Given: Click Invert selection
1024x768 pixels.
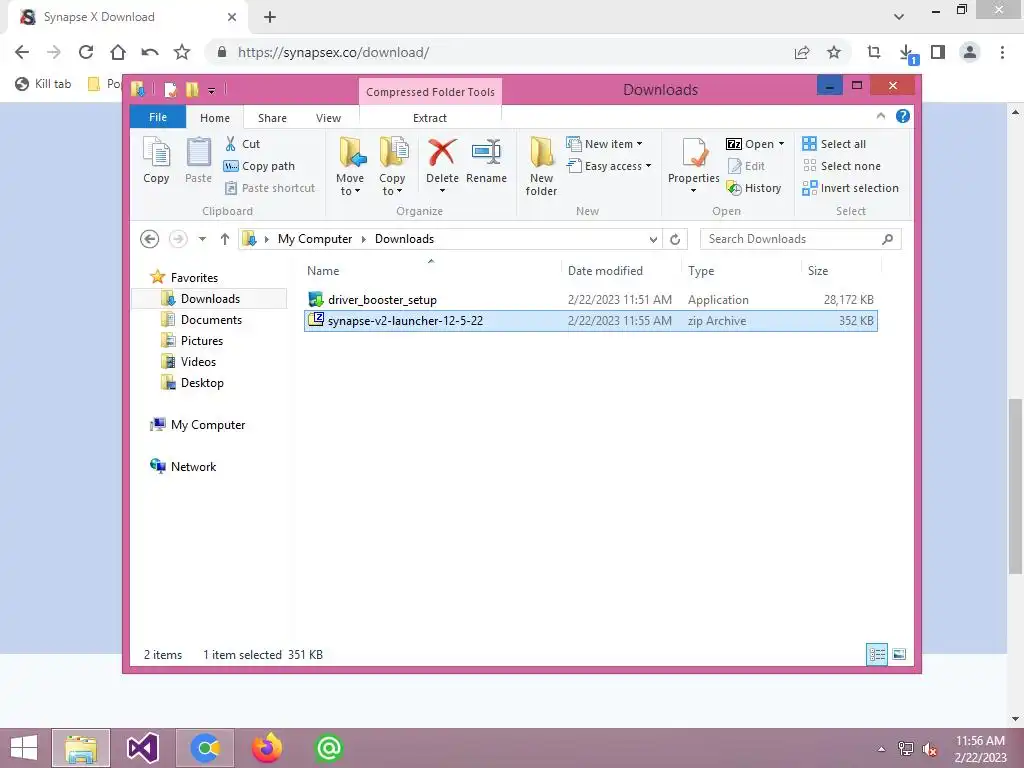Looking at the screenshot, I should click(x=850, y=188).
